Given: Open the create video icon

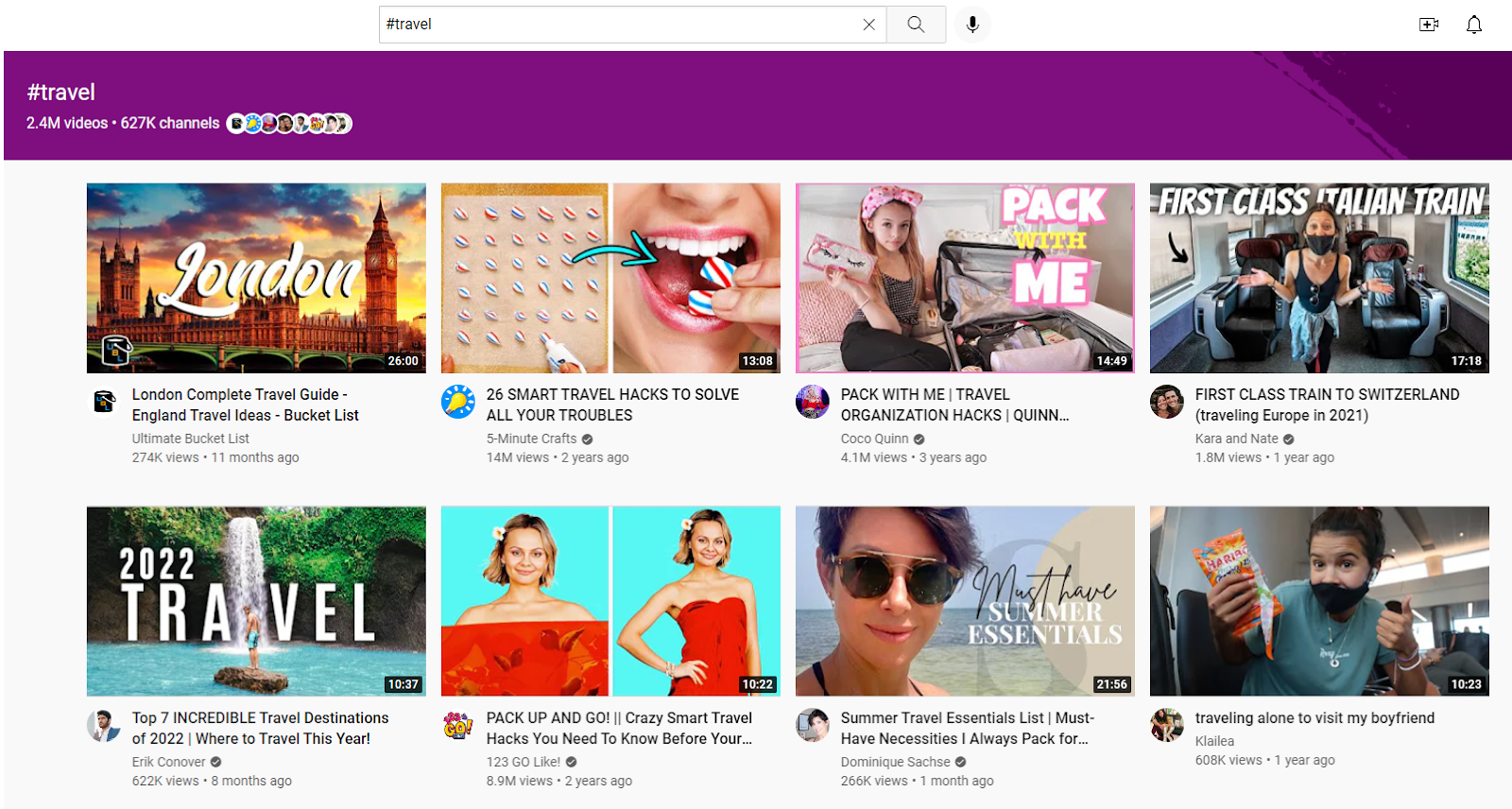Looking at the screenshot, I should coord(1428,25).
